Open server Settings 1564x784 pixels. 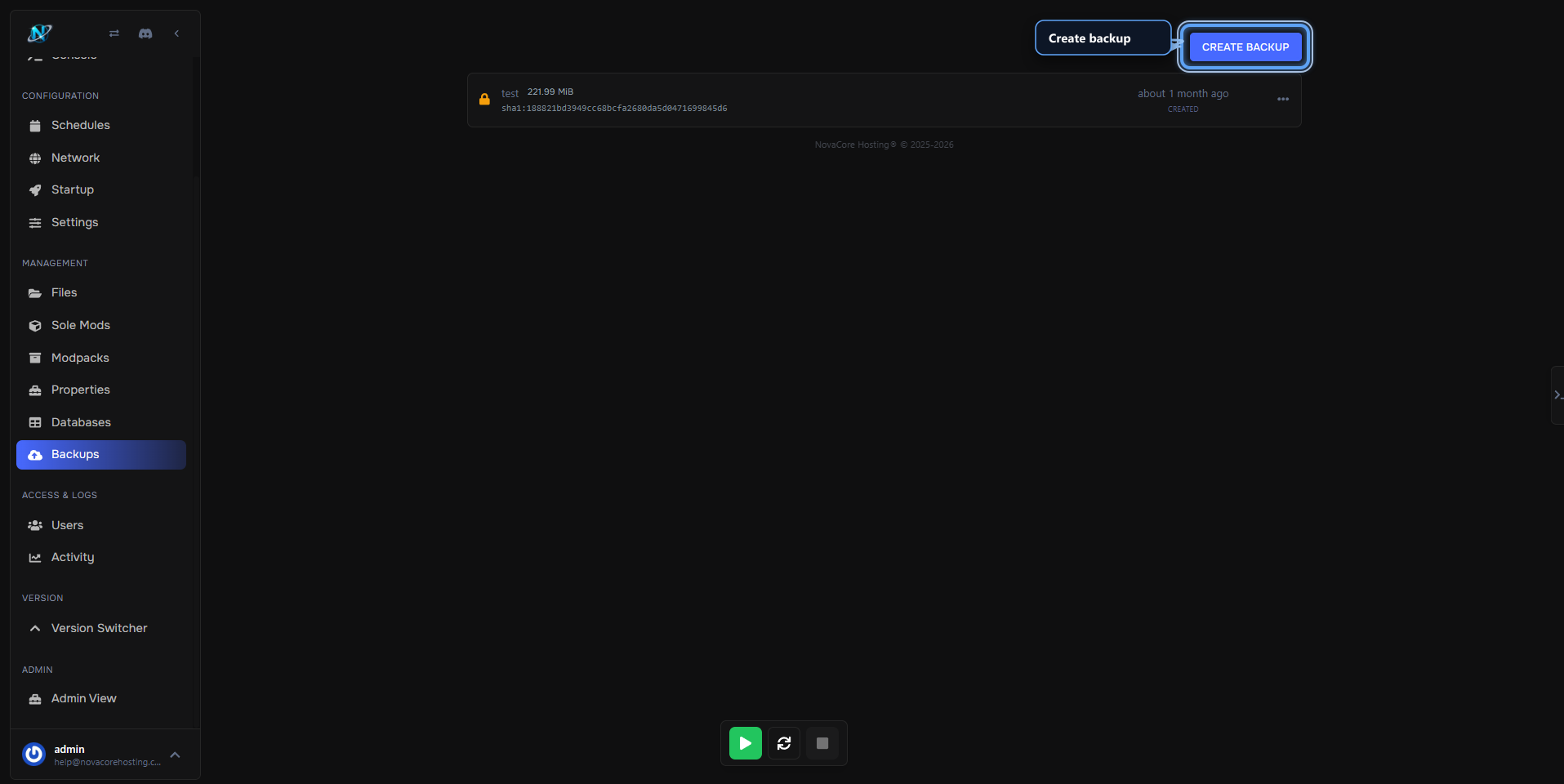tap(101, 222)
